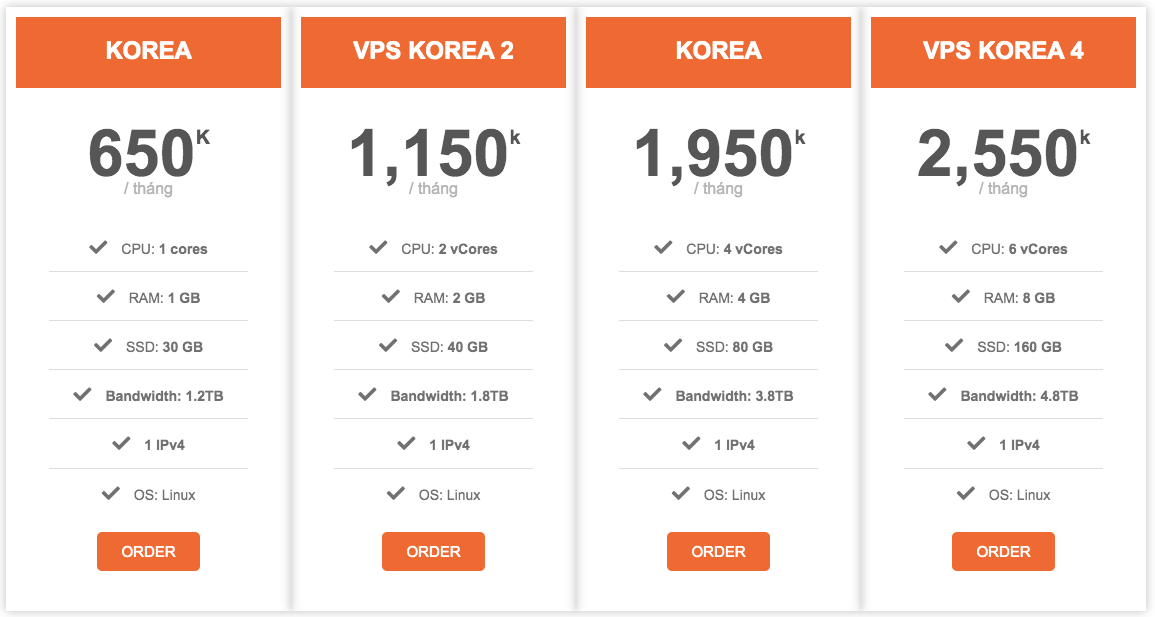The height and width of the screenshot is (617, 1155).
Task: Click the checkmark beside CPU: 1 cores
Action: (98, 247)
